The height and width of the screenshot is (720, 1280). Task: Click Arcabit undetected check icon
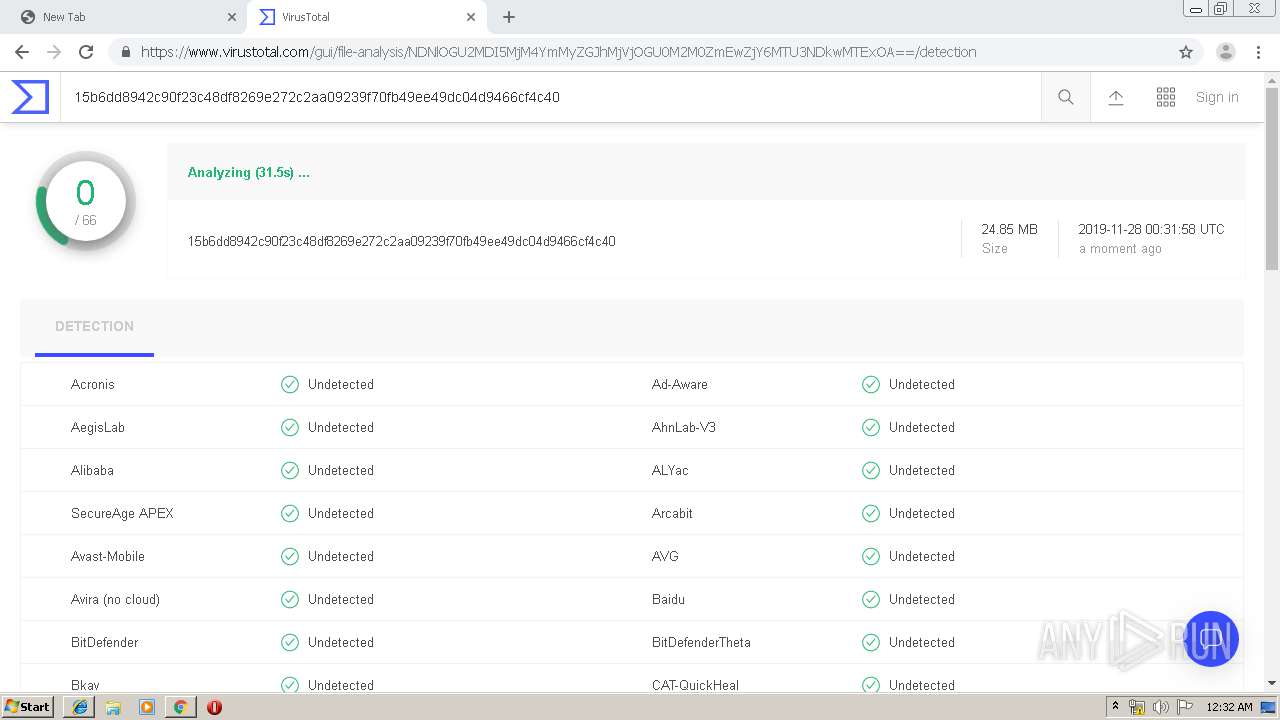[x=871, y=513]
